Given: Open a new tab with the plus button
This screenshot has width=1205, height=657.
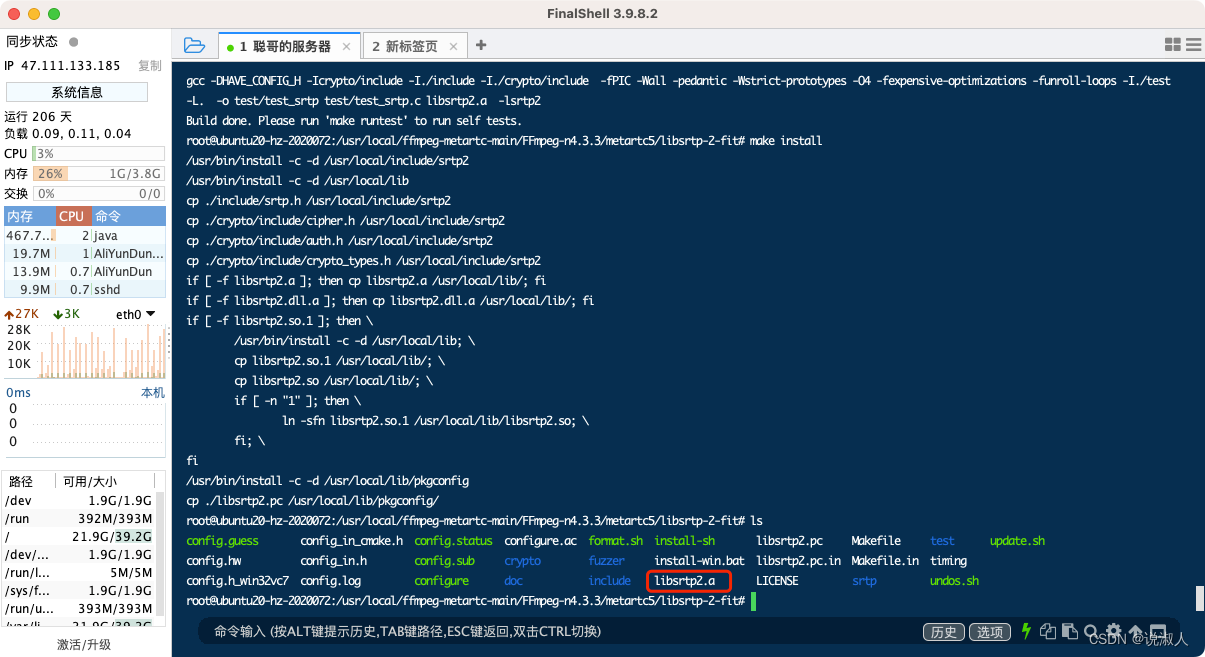Looking at the screenshot, I should 480,45.
